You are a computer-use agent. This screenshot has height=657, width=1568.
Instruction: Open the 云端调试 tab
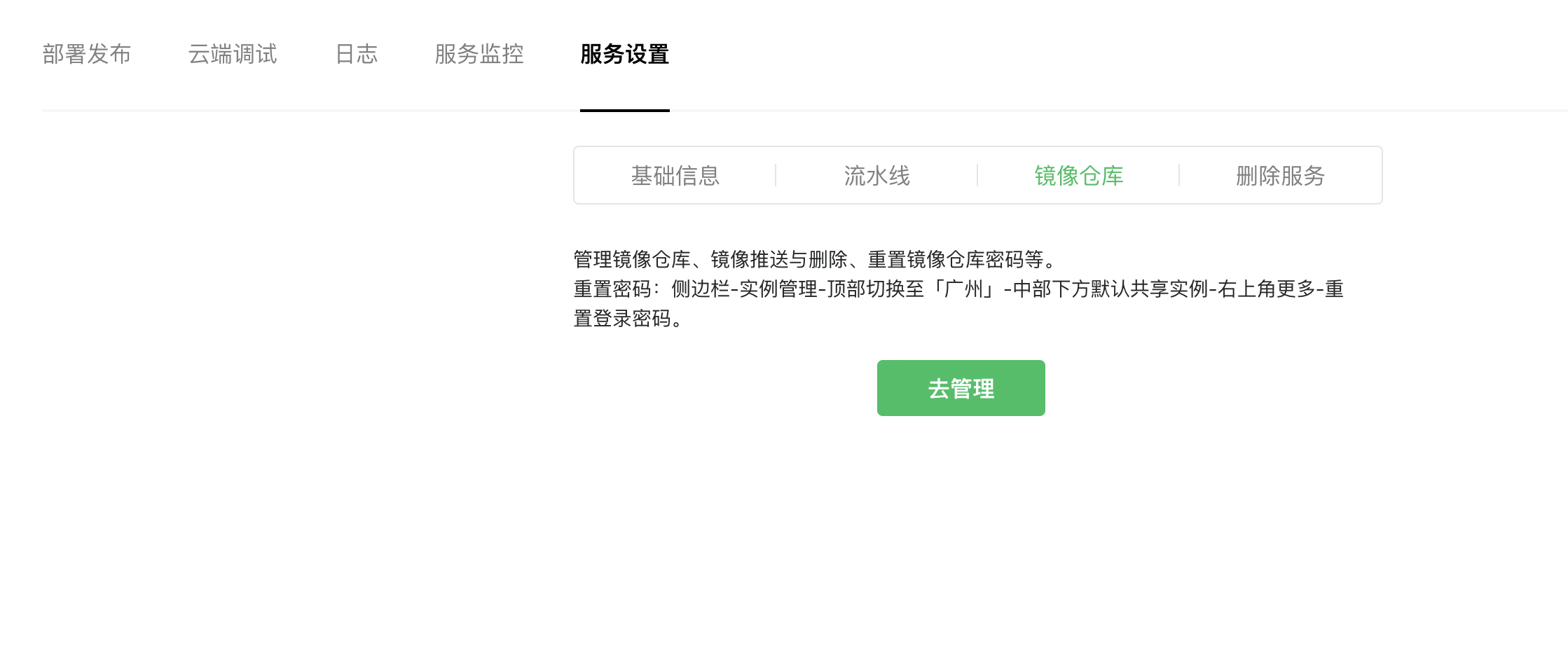233,54
